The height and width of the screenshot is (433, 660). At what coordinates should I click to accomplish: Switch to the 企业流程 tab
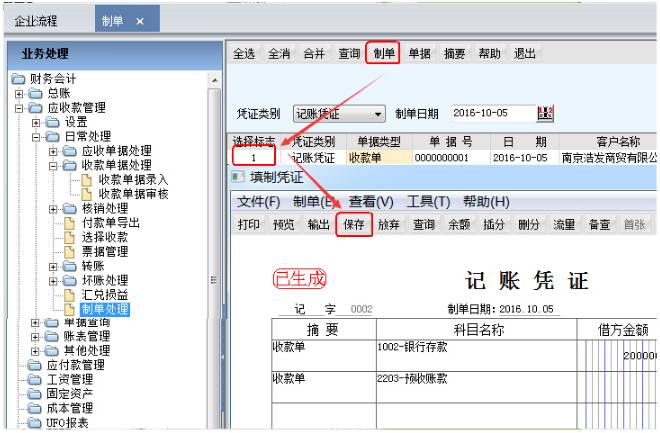pyautogui.click(x=36, y=21)
